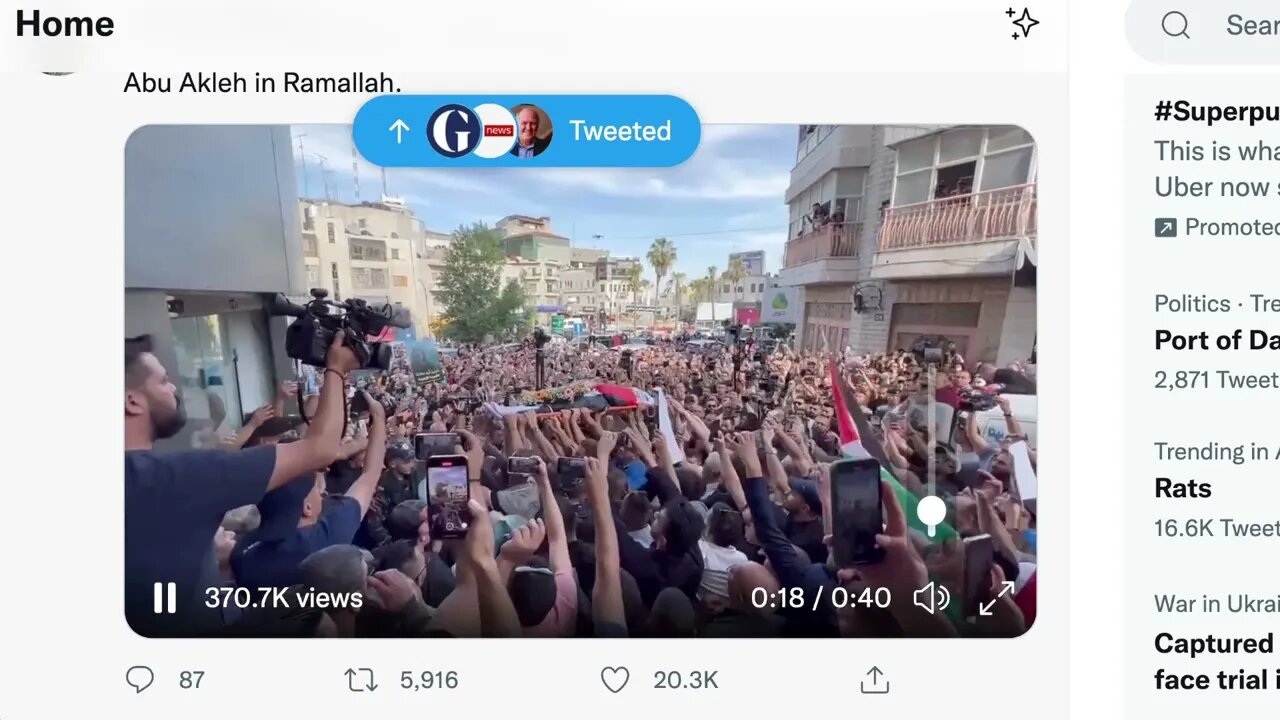Screen dimensions: 1280x720
Task: Click the Home heading
Action: pos(65,23)
